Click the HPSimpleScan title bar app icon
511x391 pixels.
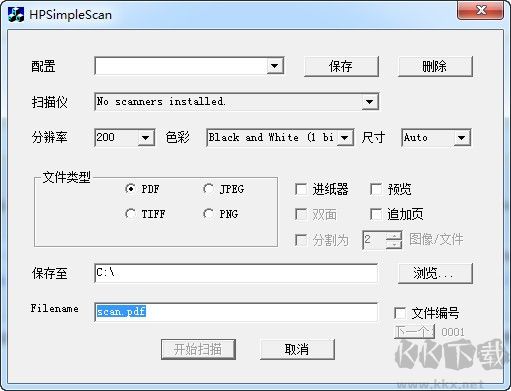coord(16,15)
